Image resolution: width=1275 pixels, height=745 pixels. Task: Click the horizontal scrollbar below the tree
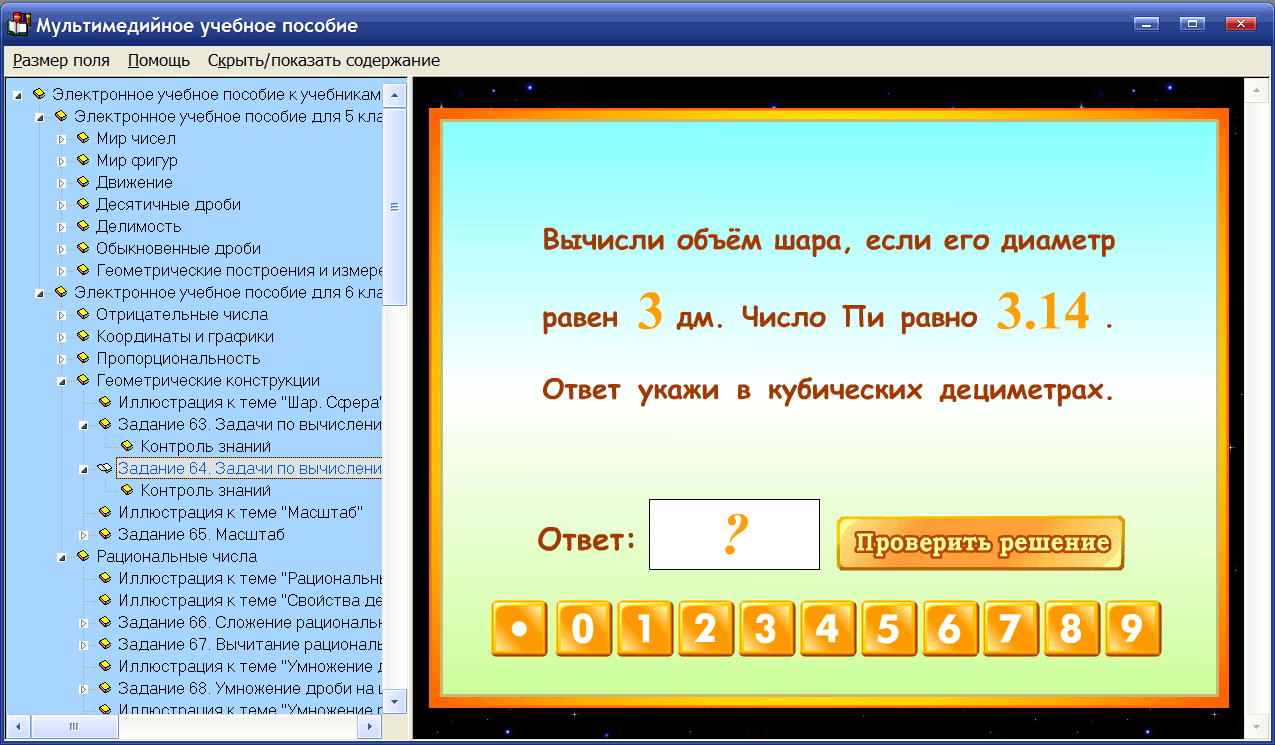[75, 727]
